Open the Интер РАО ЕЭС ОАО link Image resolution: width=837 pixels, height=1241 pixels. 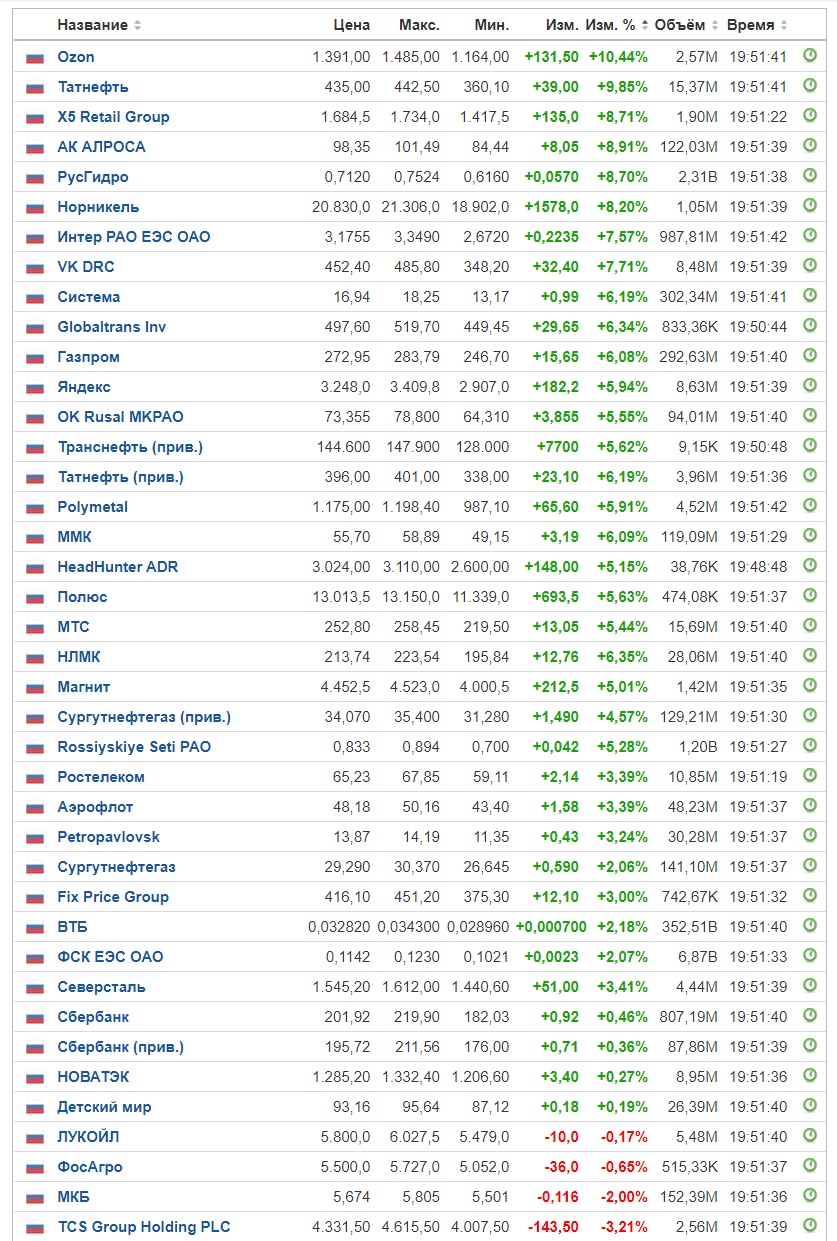point(134,237)
